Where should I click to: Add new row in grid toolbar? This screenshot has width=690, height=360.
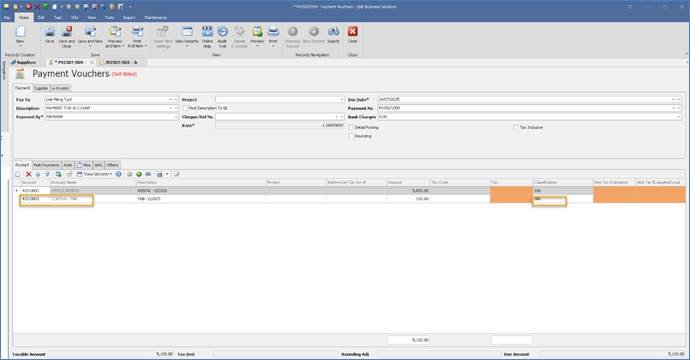(x=18, y=174)
